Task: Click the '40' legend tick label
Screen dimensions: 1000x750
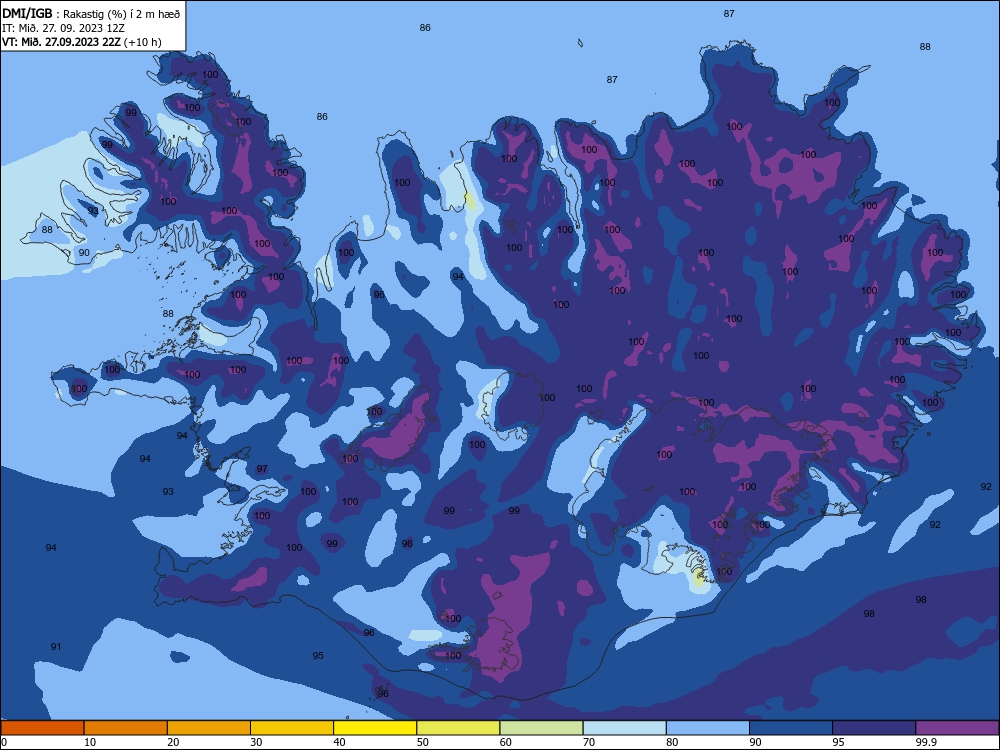Action: [339, 742]
